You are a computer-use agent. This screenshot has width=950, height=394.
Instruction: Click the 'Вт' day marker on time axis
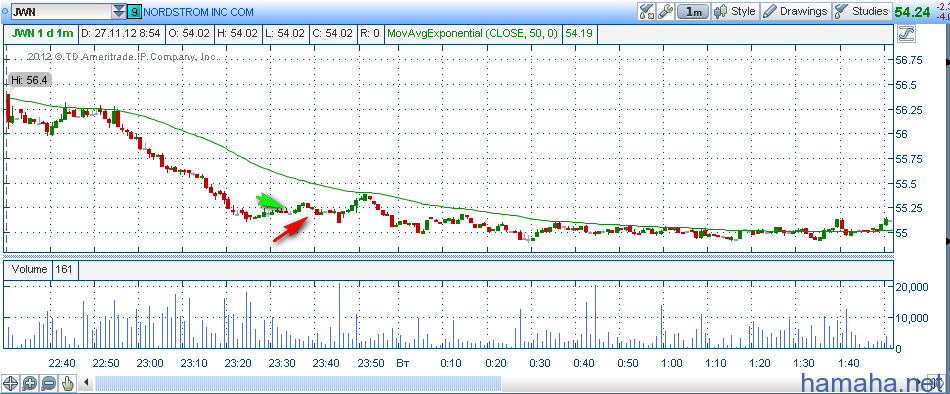[402, 363]
